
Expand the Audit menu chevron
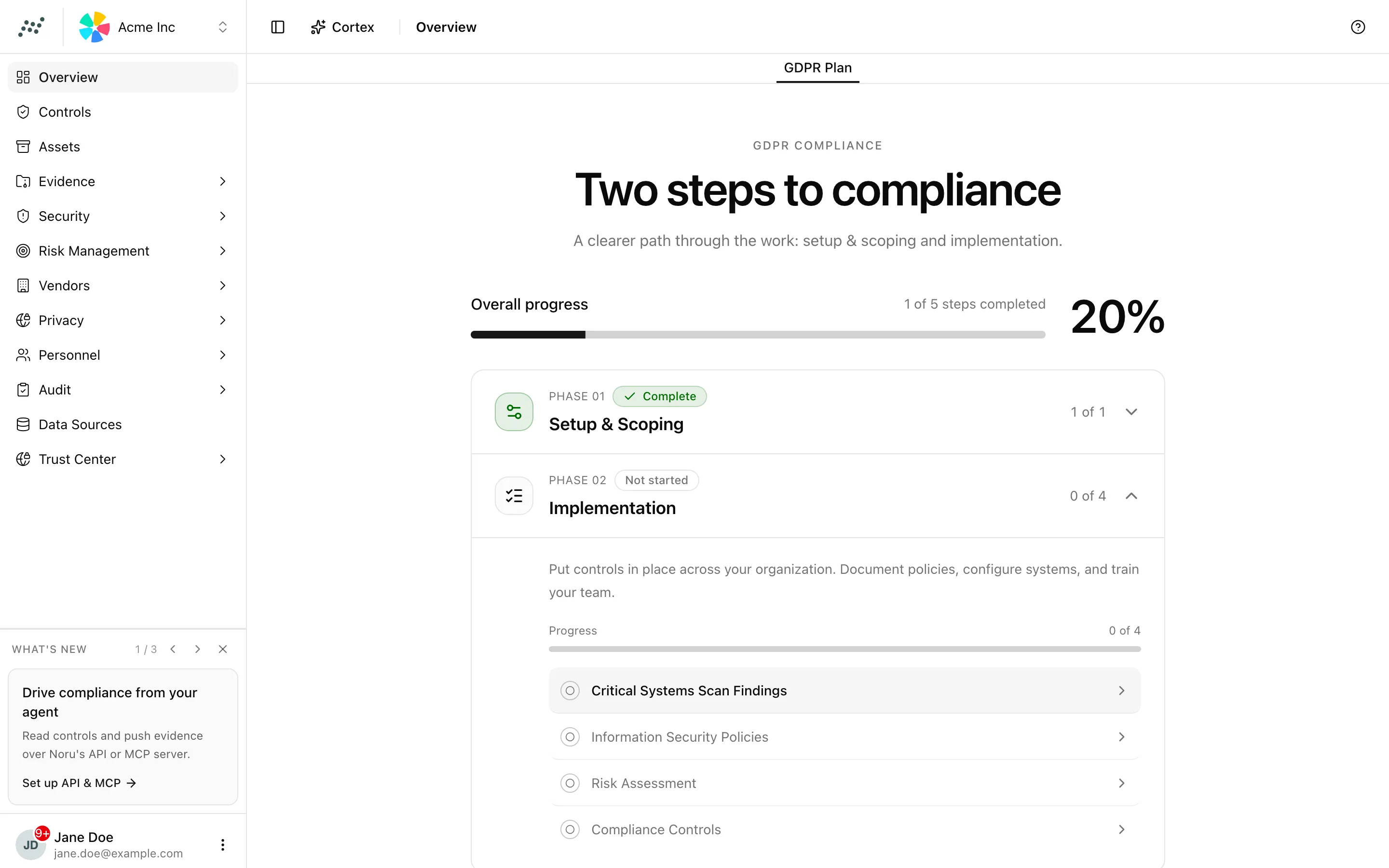pos(223,390)
